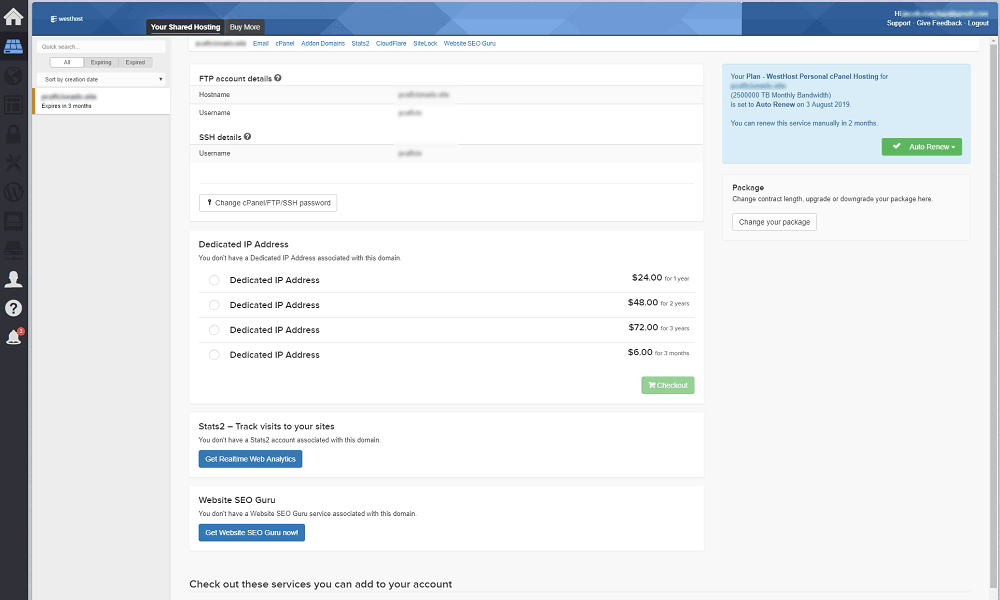1000x600 pixels.
Task: Select Dedicated IP Address for 1 year
Action: point(214,280)
